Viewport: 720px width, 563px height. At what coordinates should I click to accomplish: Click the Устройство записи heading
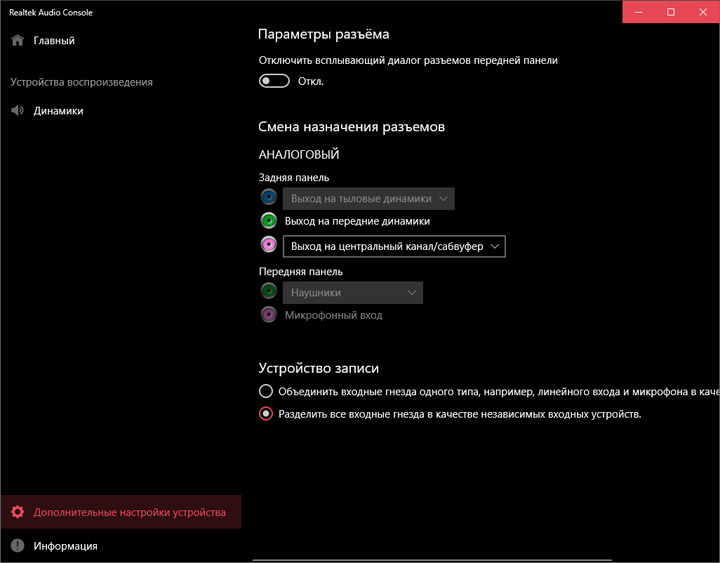click(x=319, y=368)
